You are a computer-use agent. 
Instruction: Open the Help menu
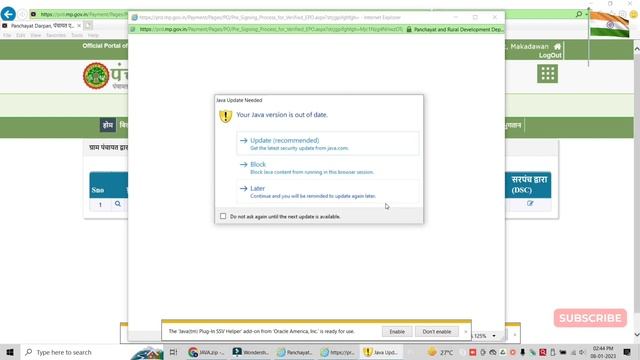93,35
